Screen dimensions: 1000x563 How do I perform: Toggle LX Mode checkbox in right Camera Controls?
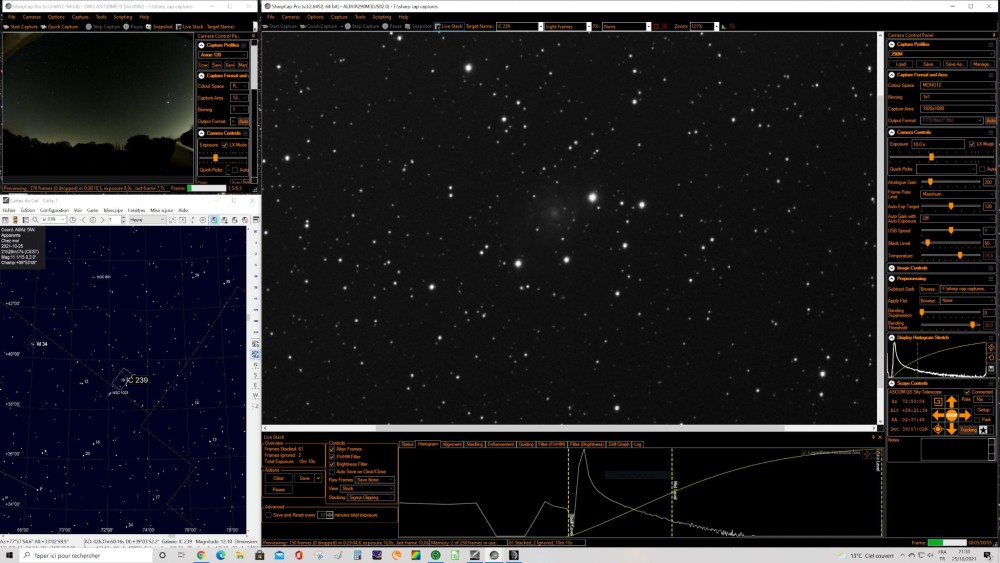[x=972, y=144]
